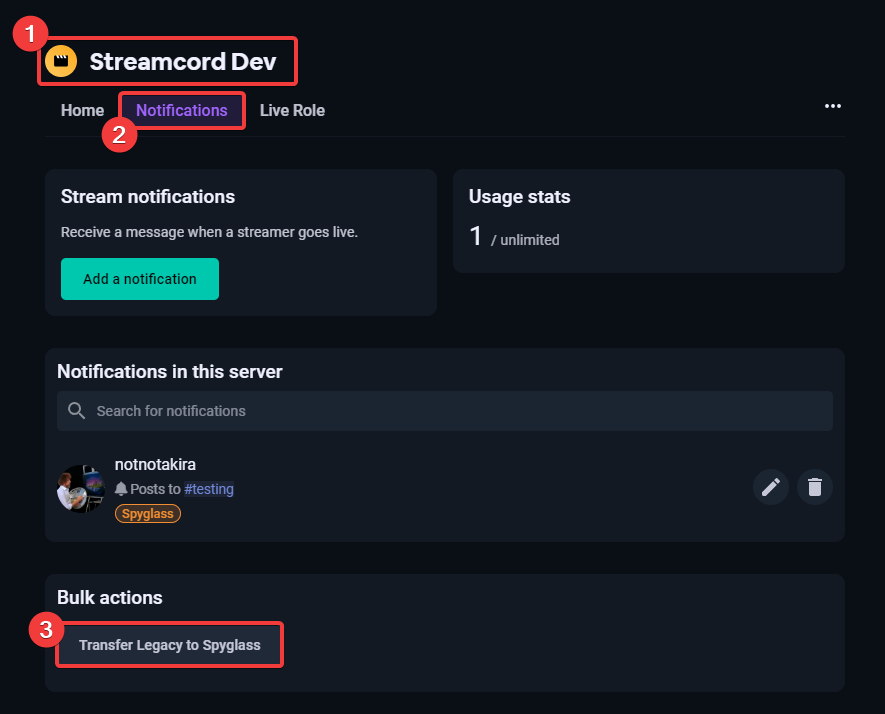The image size is (885, 714).
Task: Click the bell icon next to Posts to
Action: click(121, 489)
